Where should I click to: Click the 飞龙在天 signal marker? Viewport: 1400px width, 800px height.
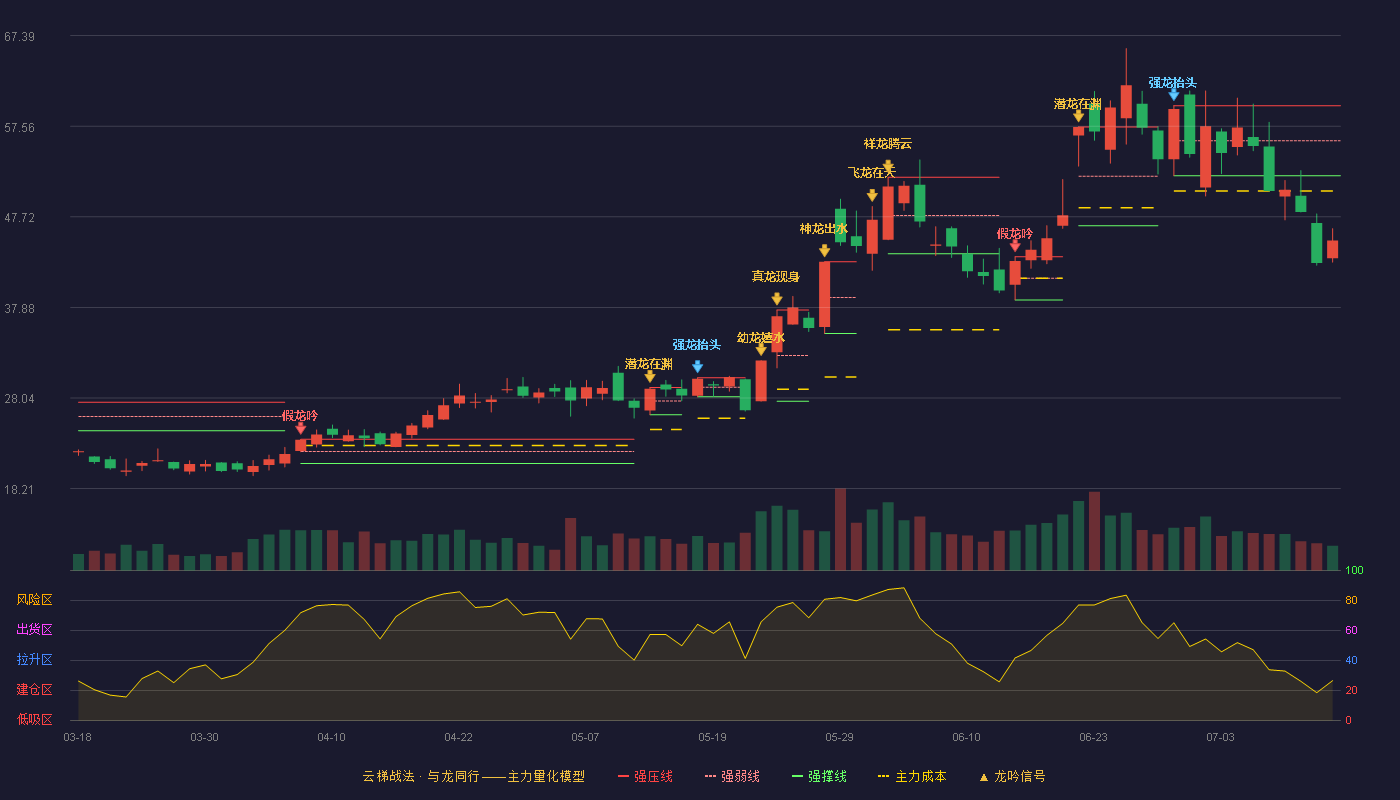tap(872, 196)
